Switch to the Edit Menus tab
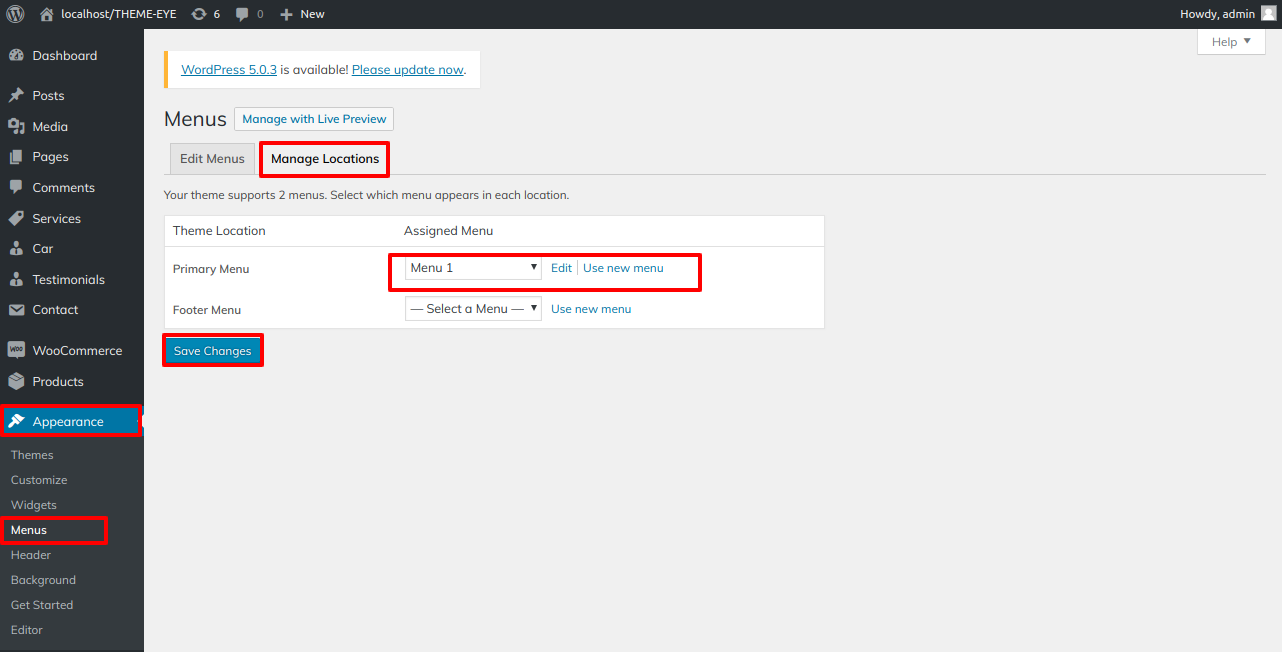1282x652 pixels. point(212,159)
